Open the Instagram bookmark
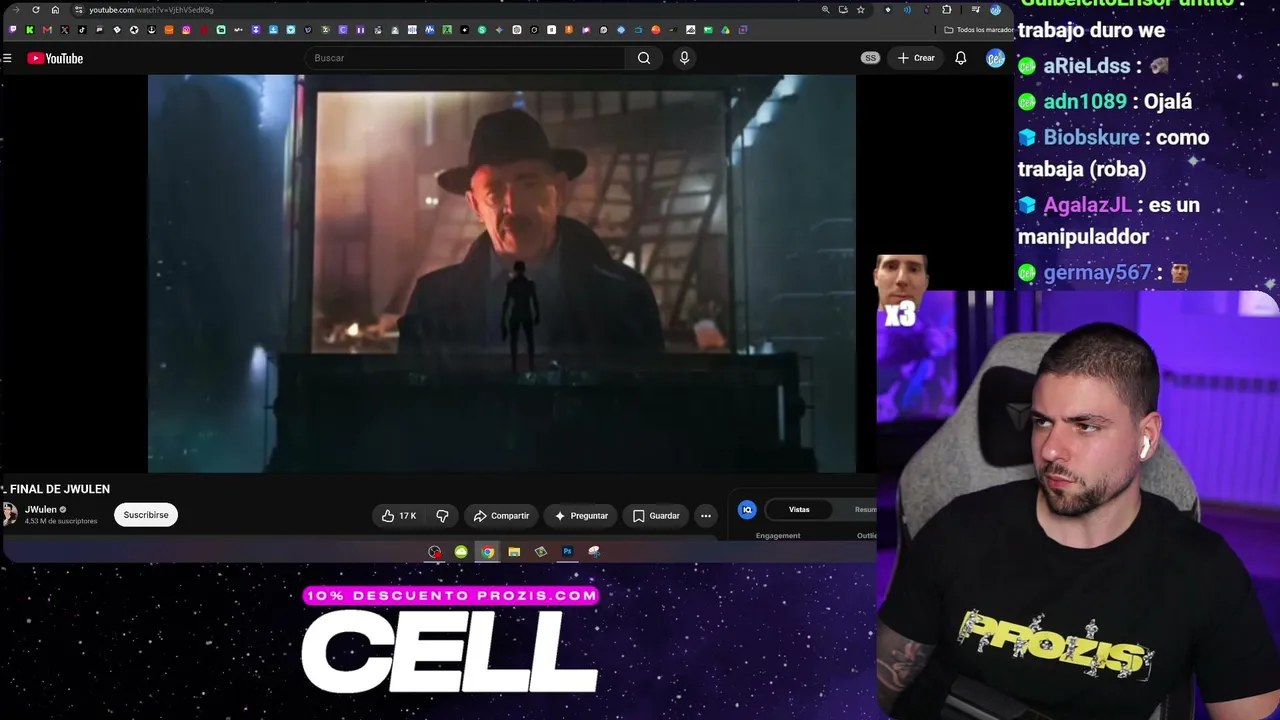Viewport: 1280px width, 720px height. tap(186, 30)
